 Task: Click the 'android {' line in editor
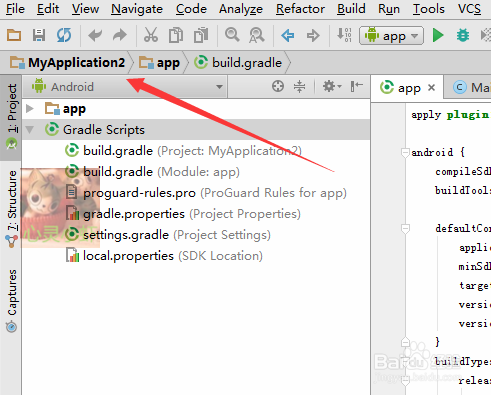pyautogui.click(x=438, y=152)
